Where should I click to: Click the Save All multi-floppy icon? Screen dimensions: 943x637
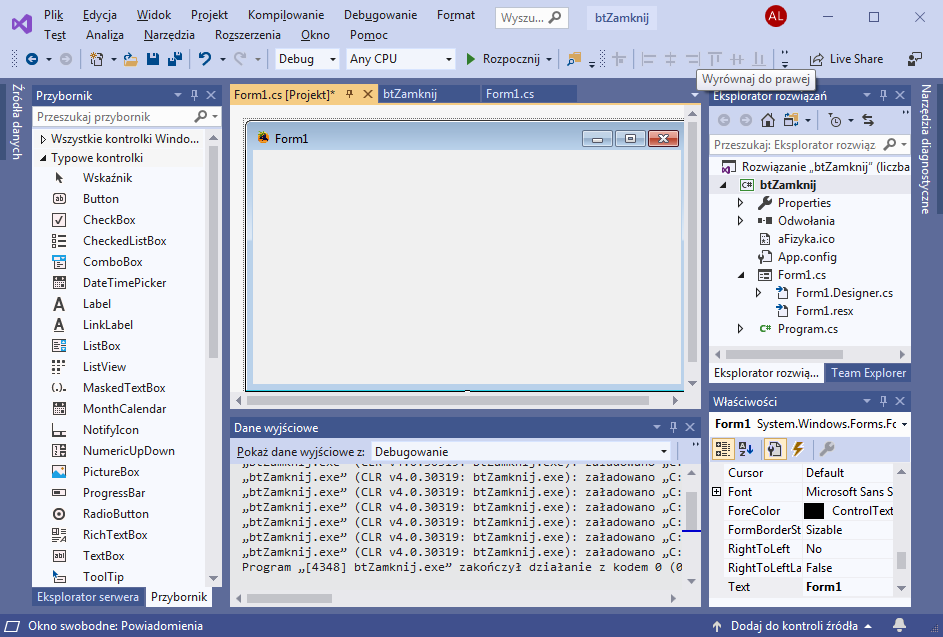(x=174, y=59)
